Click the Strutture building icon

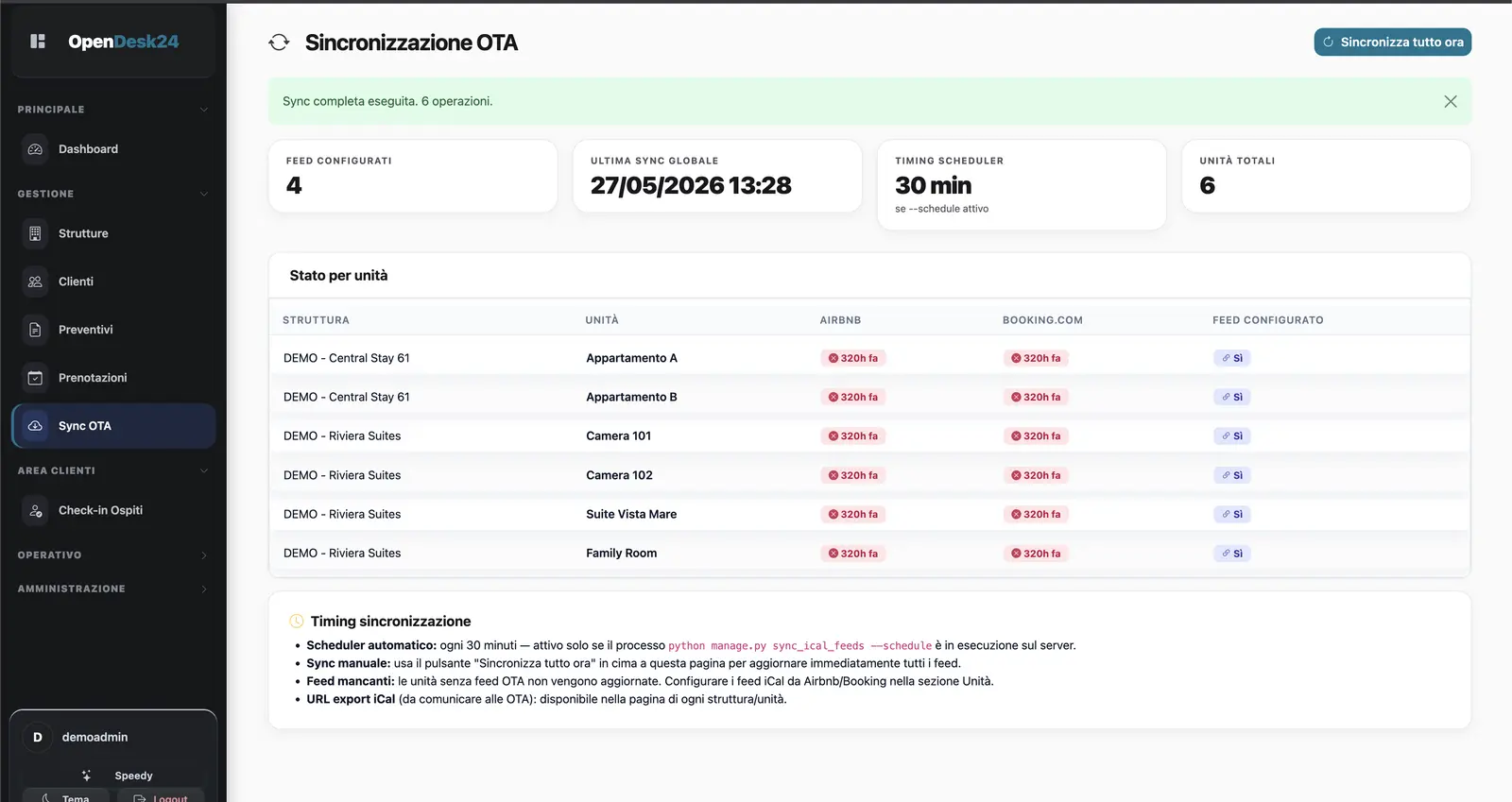click(35, 233)
